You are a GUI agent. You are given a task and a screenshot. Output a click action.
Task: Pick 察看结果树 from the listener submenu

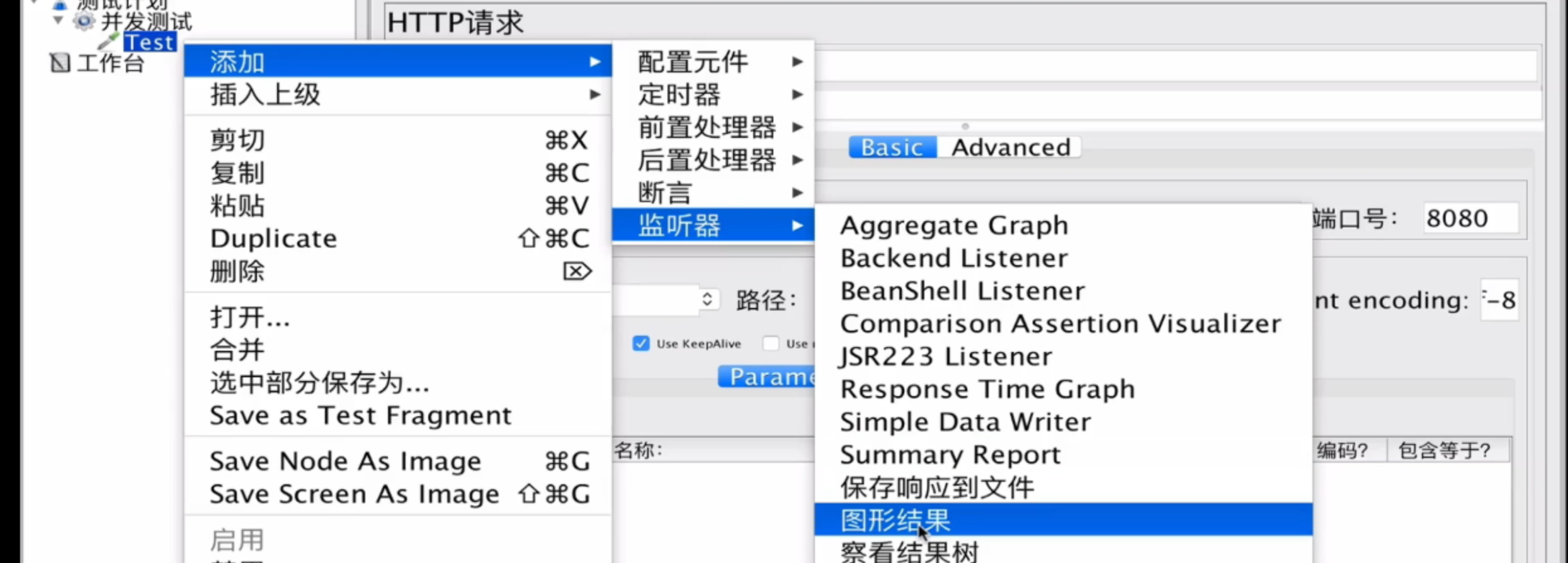tap(909, 552)
